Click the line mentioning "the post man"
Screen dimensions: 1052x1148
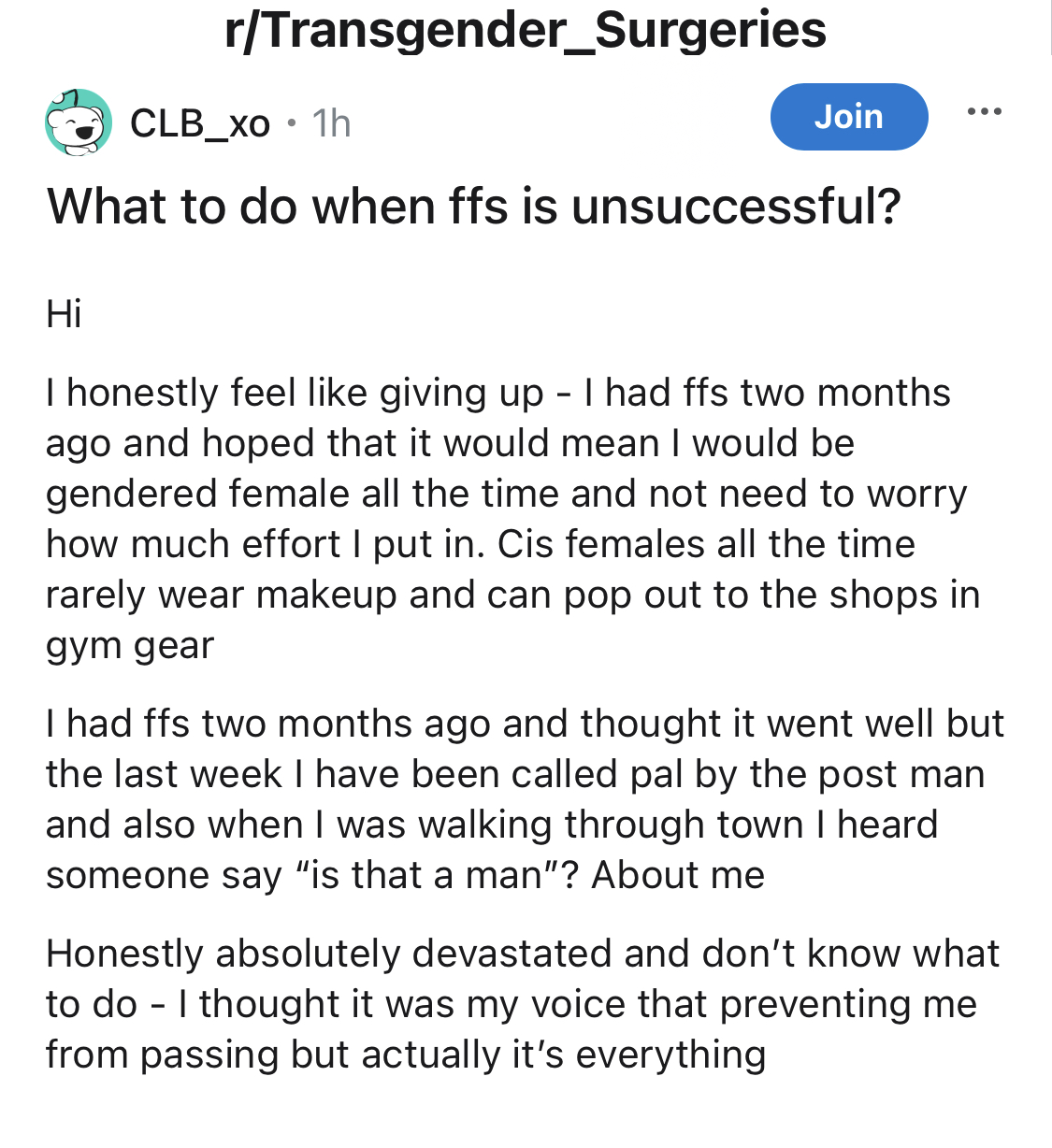(x=515, y=774)
